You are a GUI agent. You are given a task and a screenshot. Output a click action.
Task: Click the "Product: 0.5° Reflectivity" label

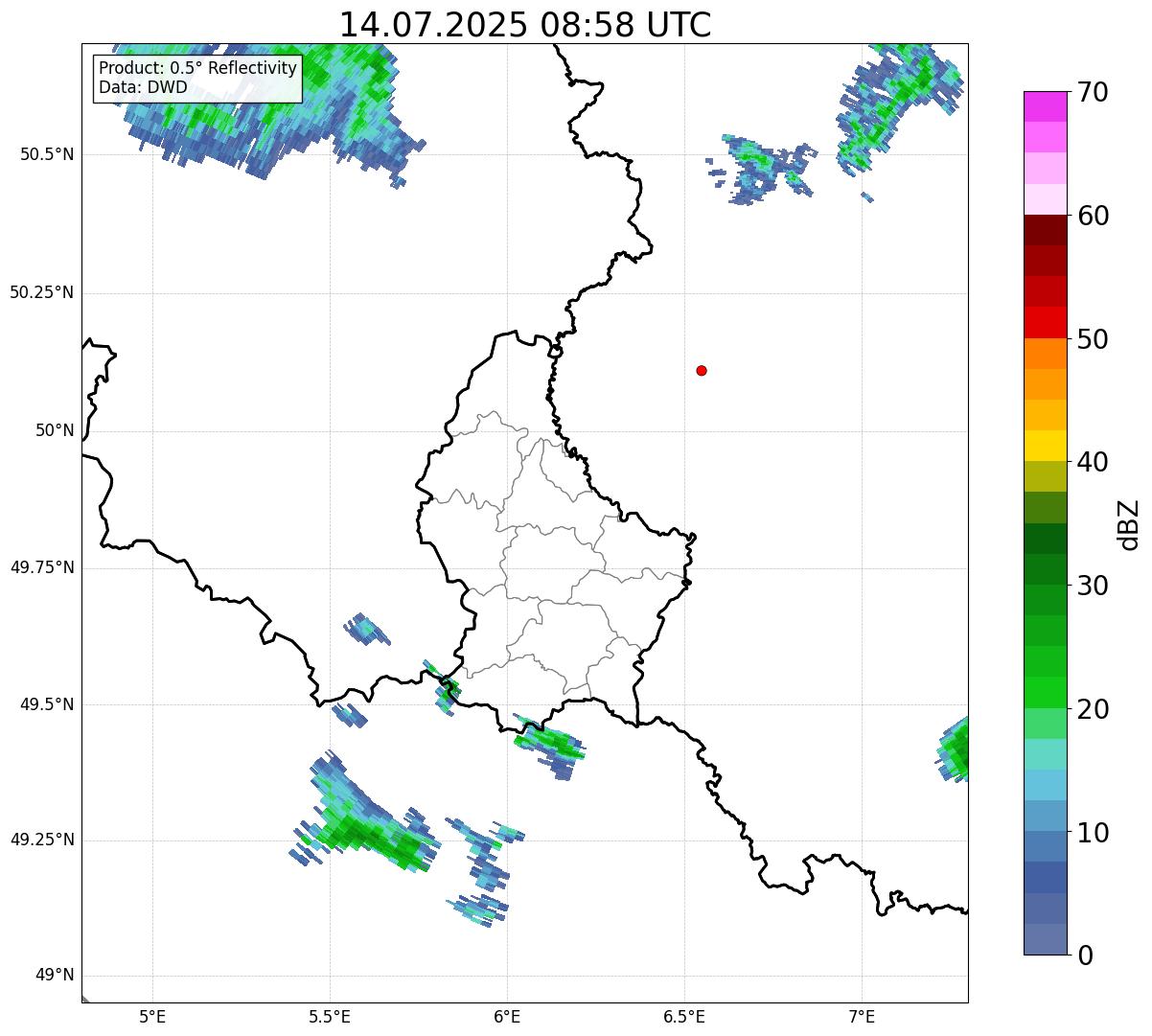(x=197, y=69)
